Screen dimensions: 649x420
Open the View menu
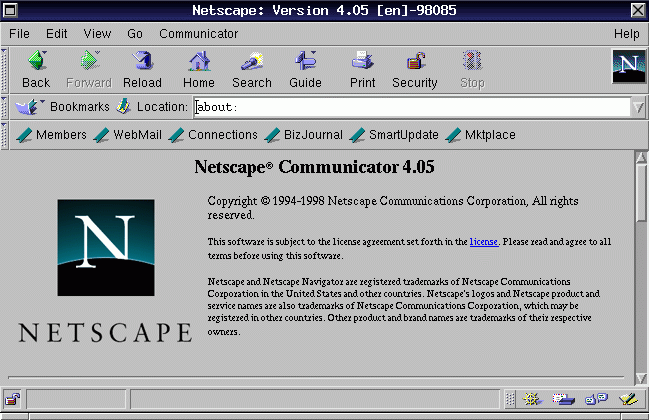tap(97, 34)
